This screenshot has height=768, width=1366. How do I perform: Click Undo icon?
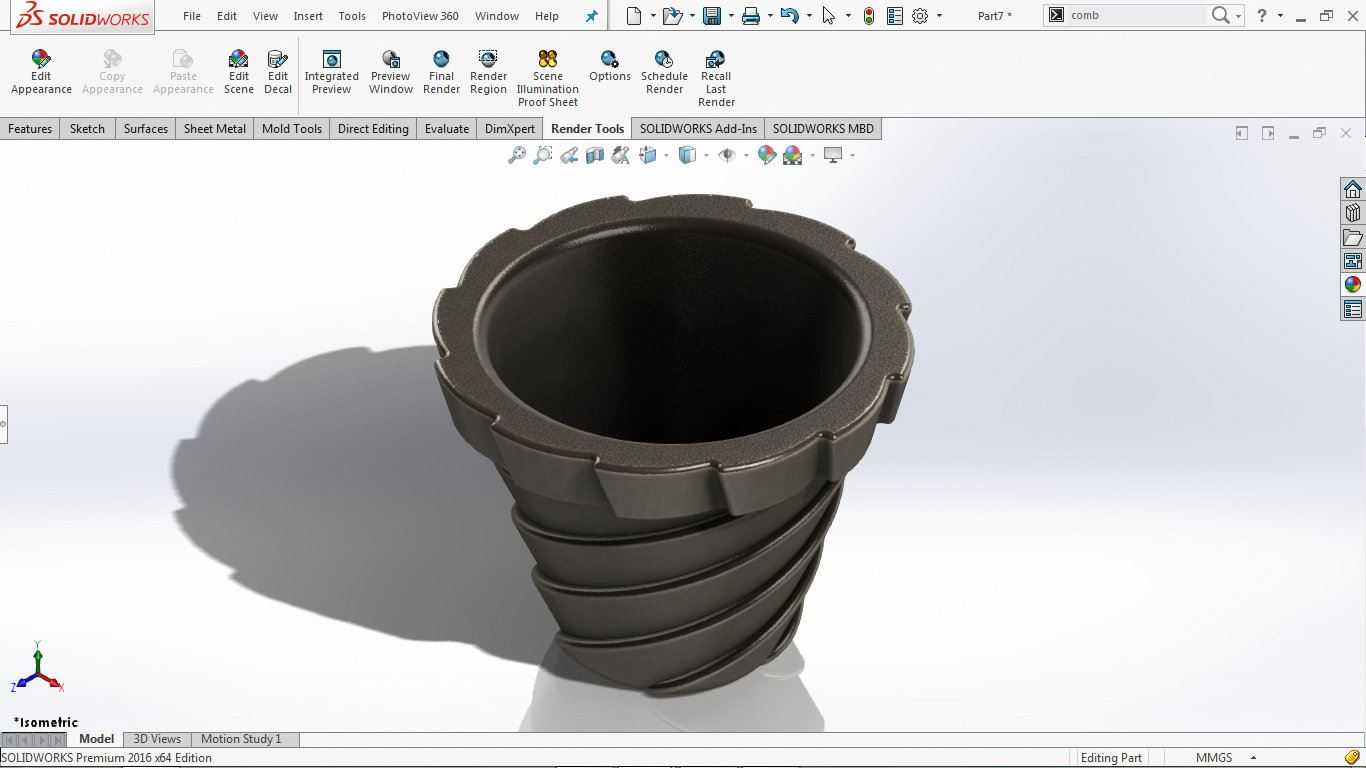[x=789, y=15]
